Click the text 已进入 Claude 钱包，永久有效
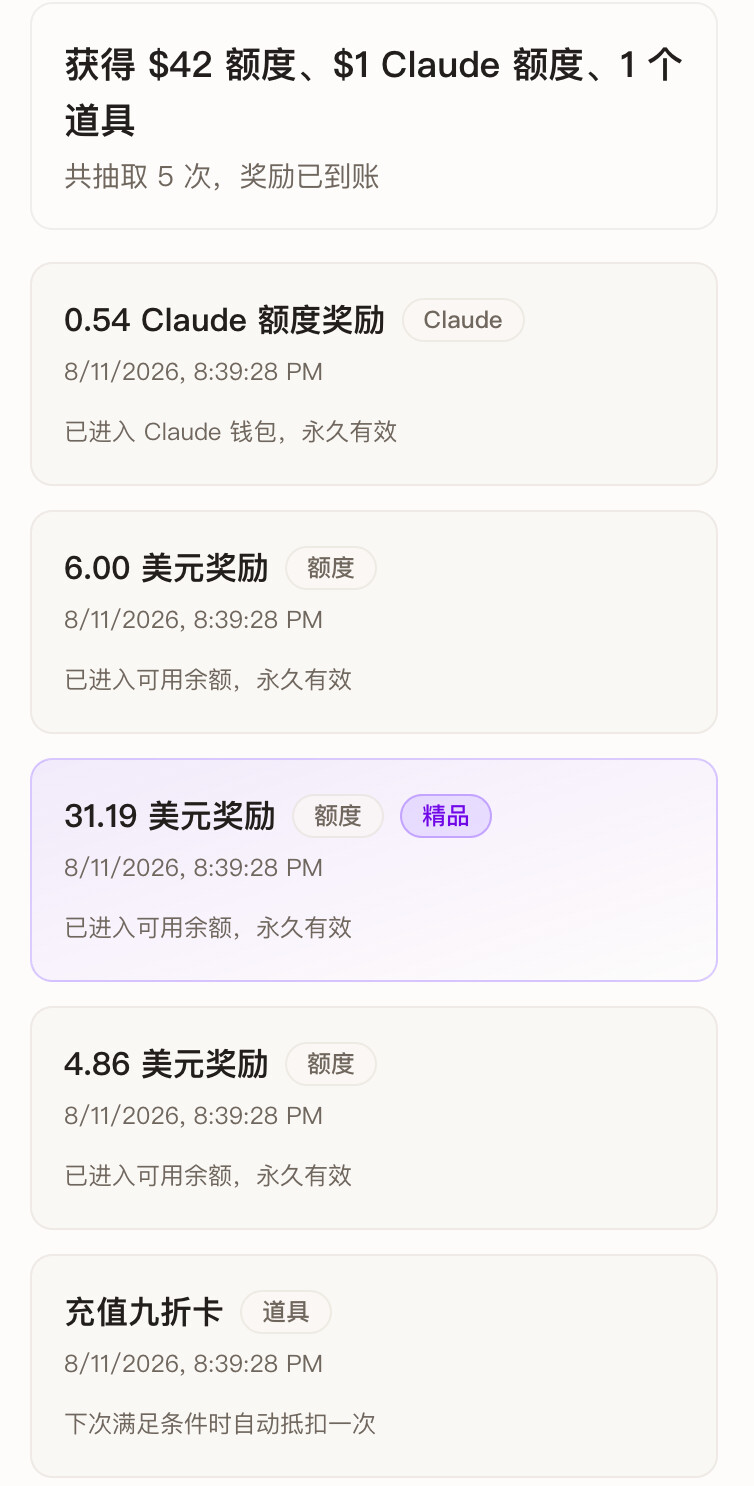754x1486 pixels. click(x=231, y=432)
